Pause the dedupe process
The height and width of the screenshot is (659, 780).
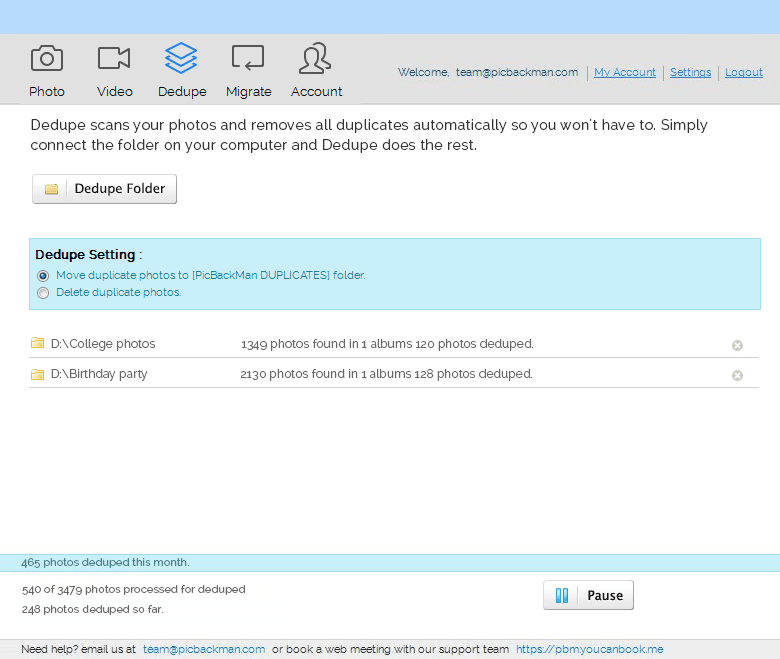tap(588, 596)
